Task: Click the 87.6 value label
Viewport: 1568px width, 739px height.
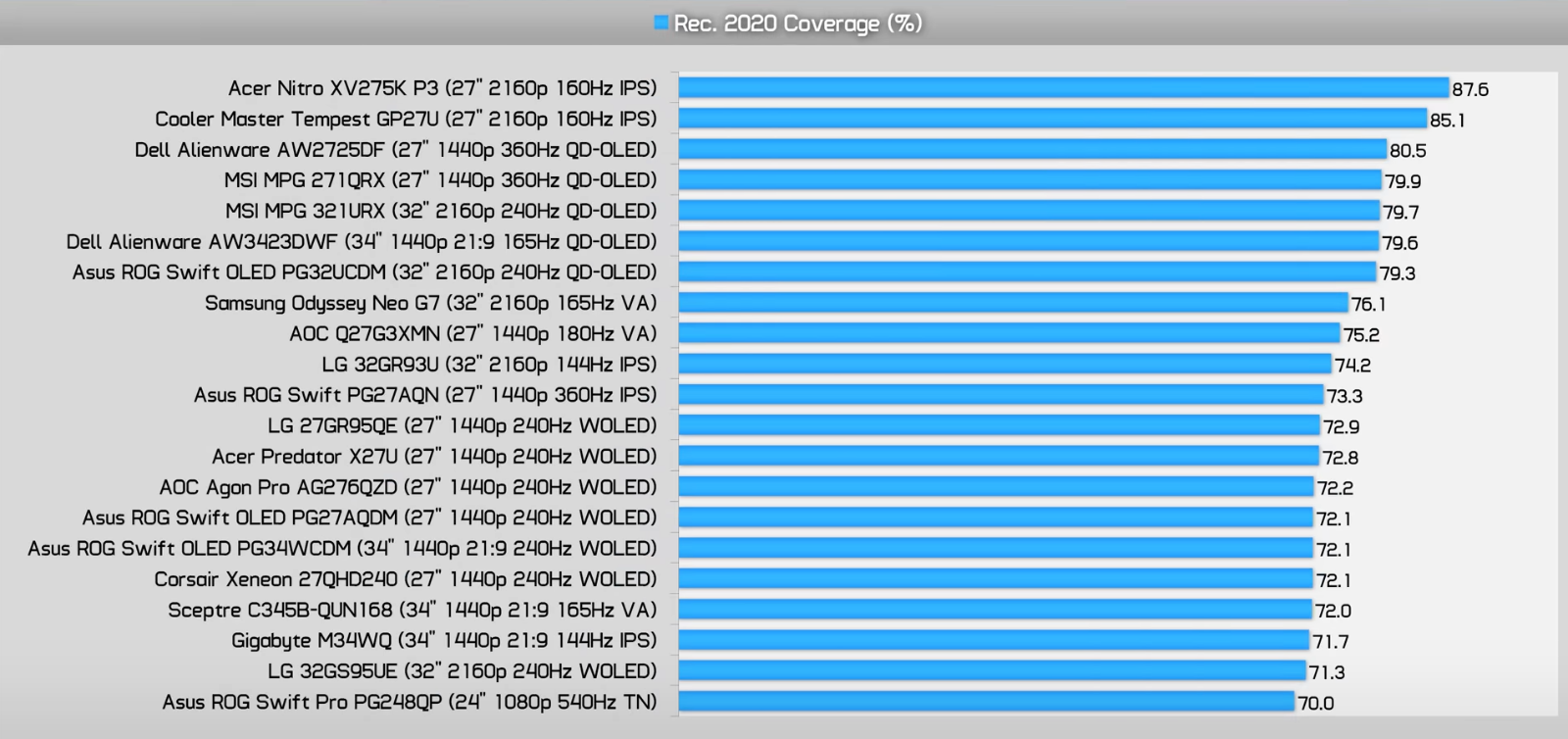Action: [x=1470, y=89]
